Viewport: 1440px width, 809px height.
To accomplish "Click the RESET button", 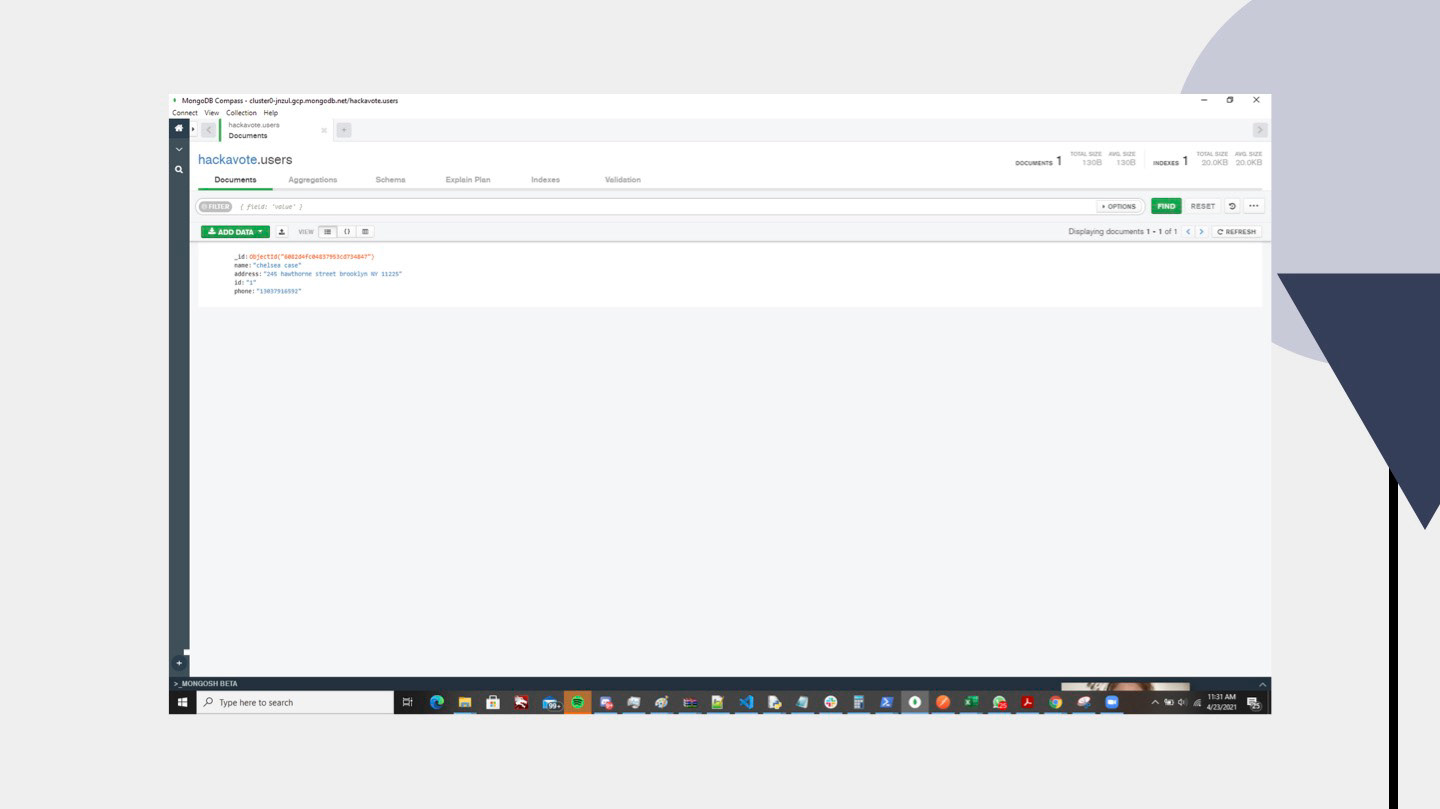I will [1203, 206].
